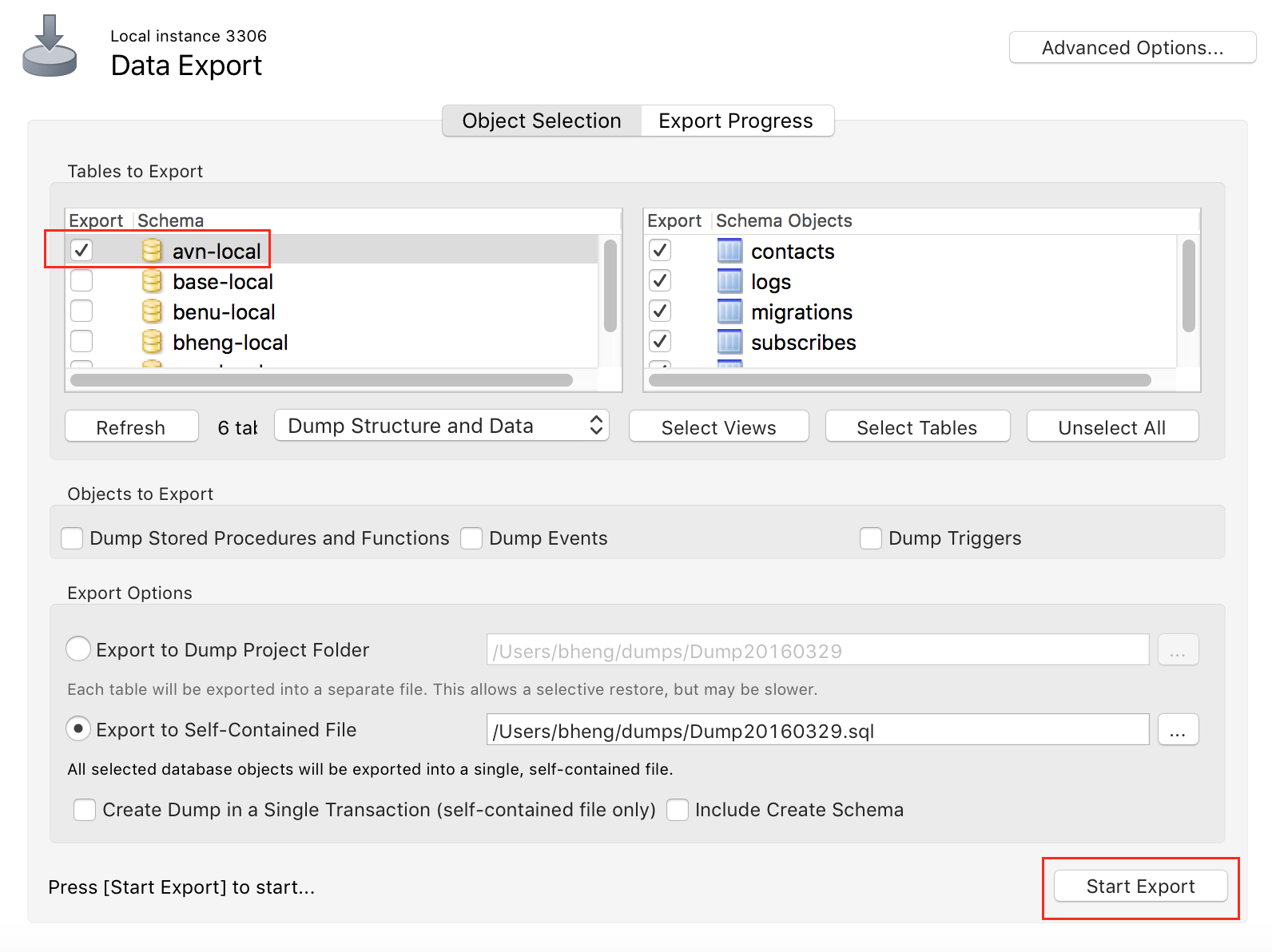Browse for the self-contained file path
1272x952 pixels.
click(1178, 730)
